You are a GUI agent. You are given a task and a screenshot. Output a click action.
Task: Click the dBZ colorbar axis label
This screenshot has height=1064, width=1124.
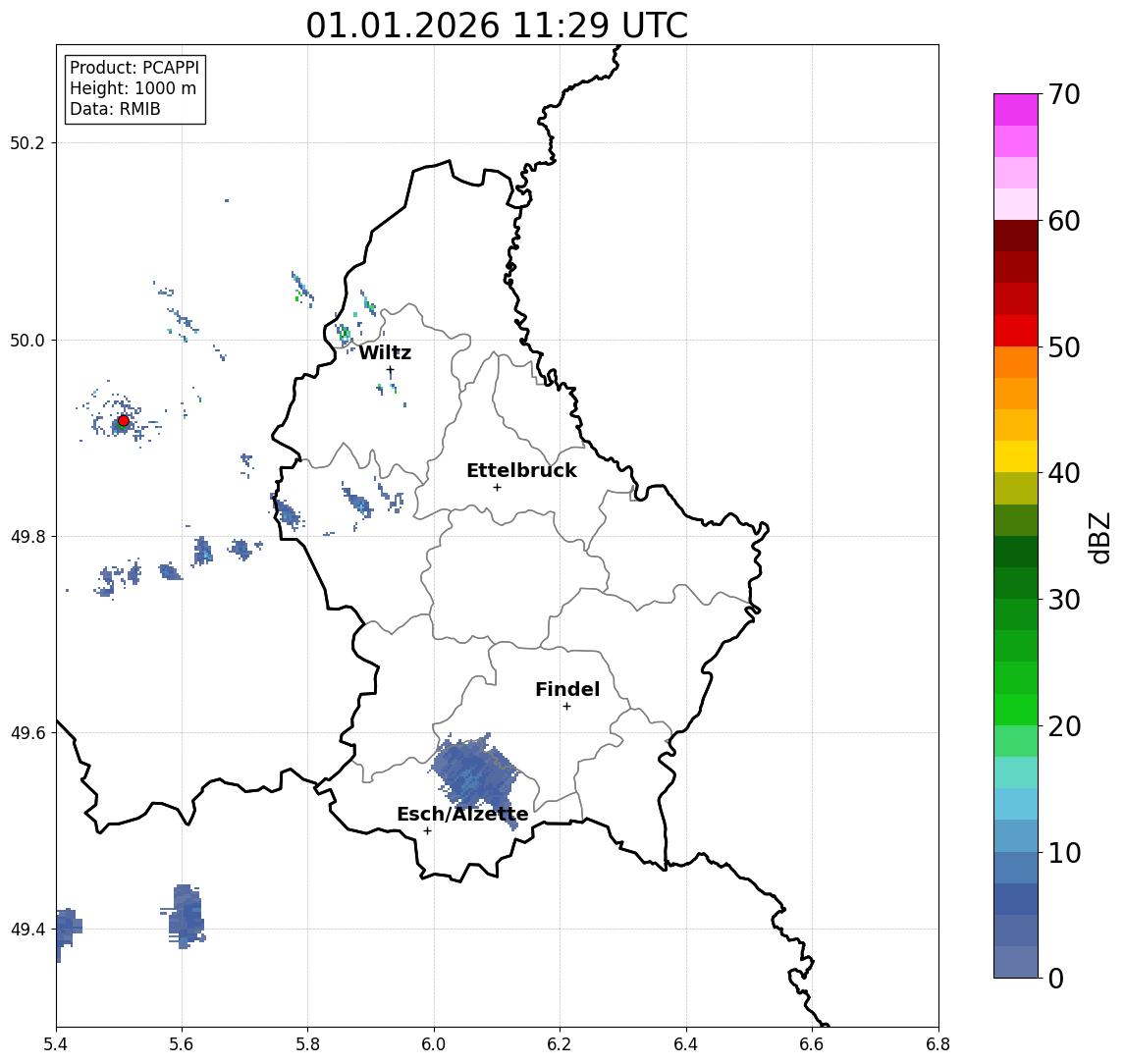click(x=1100, y=537)
